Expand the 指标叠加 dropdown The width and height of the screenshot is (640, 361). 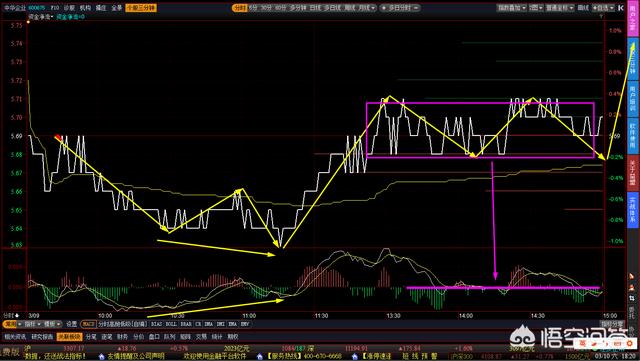[511, 8]
